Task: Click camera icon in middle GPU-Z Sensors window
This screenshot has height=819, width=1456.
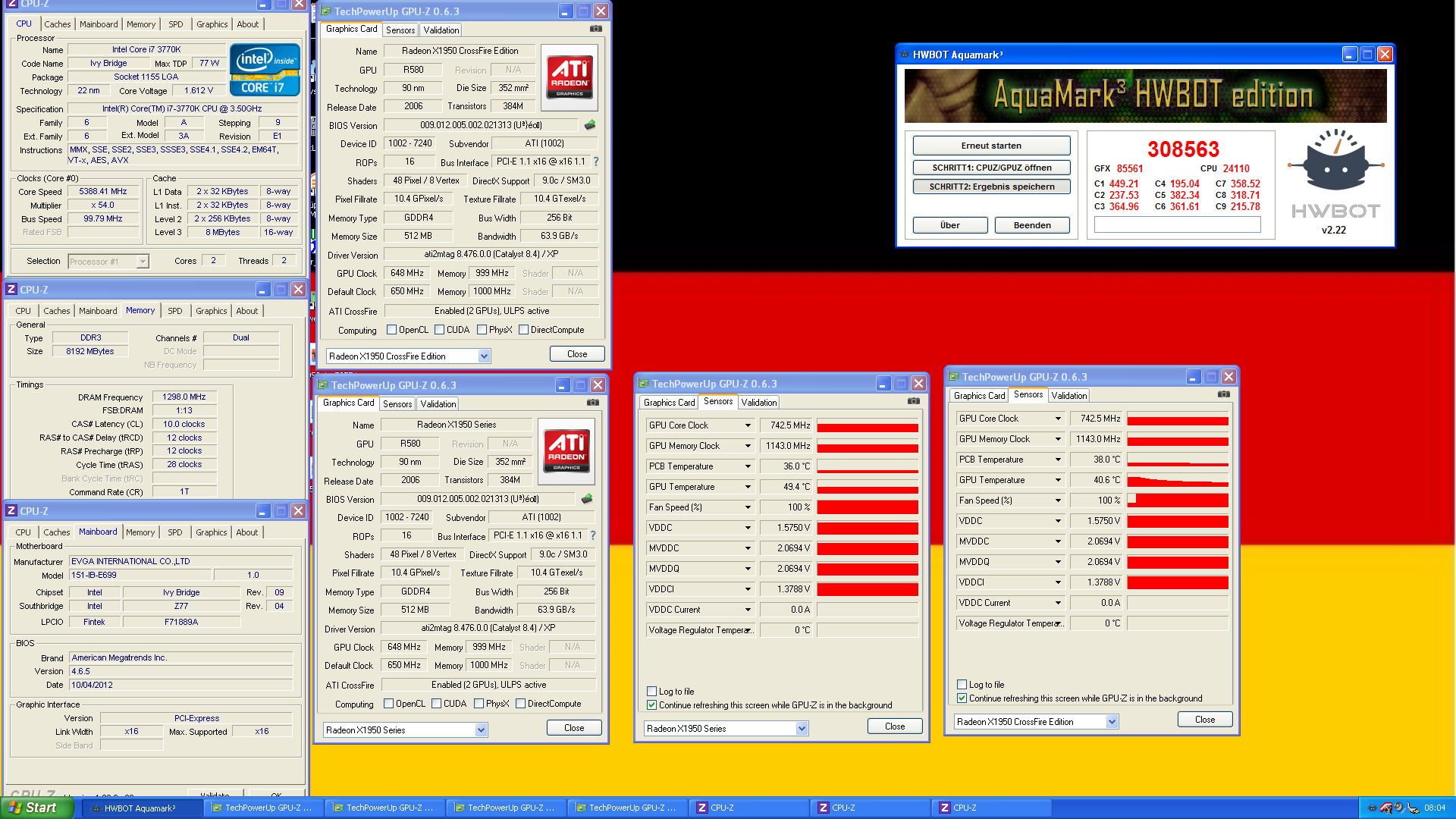Action: tap(914, 401)
